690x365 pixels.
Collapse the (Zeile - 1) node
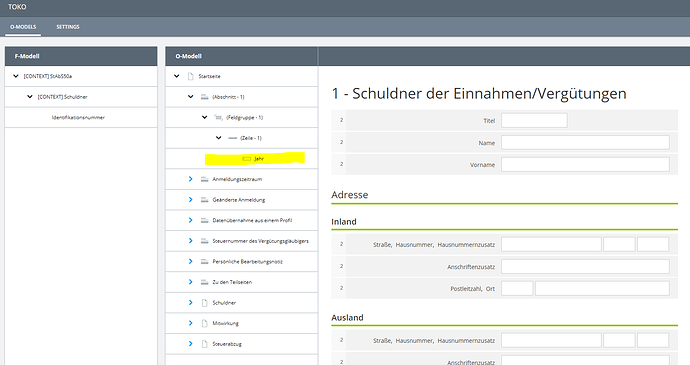(218, 138)
